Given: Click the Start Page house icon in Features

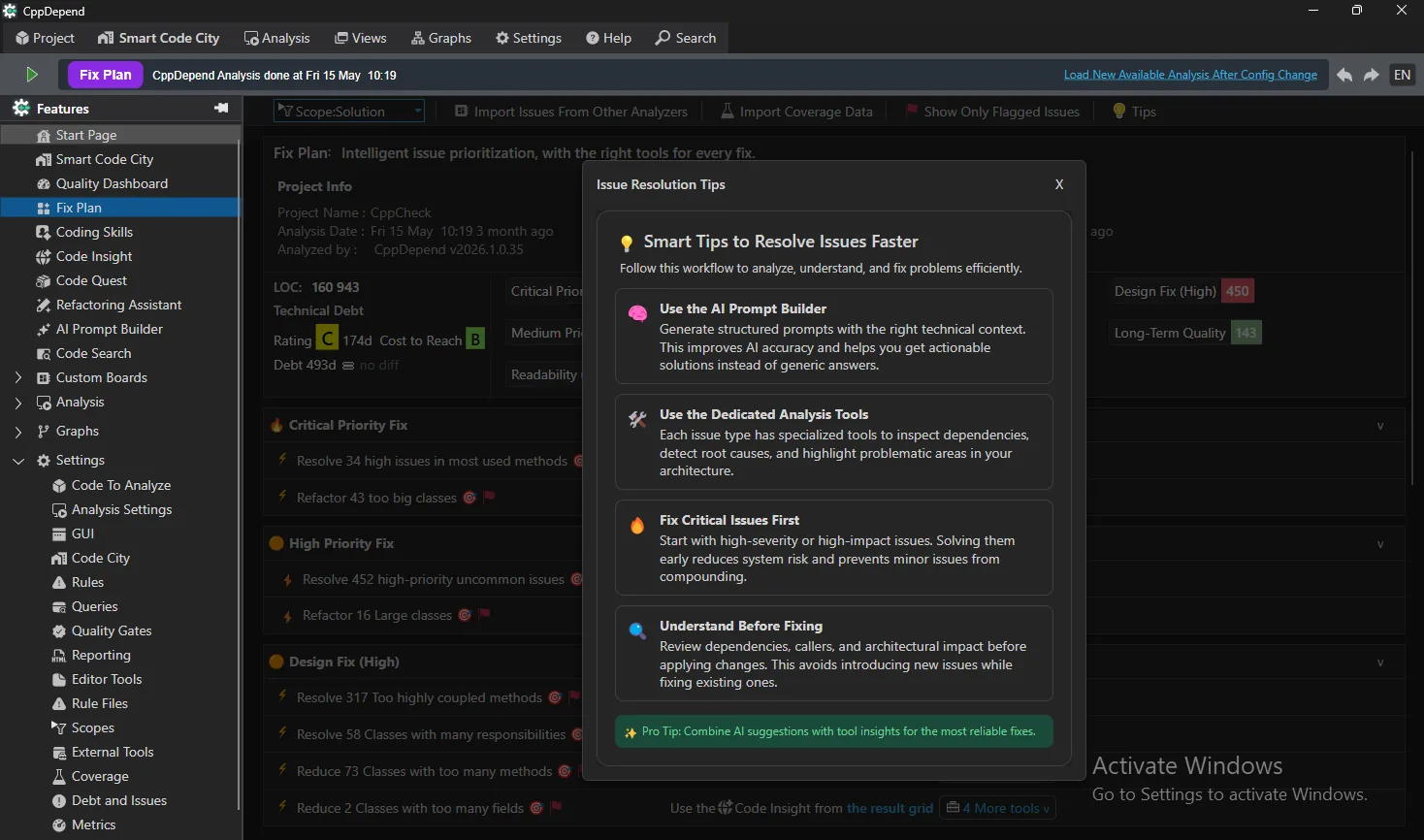Looking at the screenshot, I should [x=44, y=136].
